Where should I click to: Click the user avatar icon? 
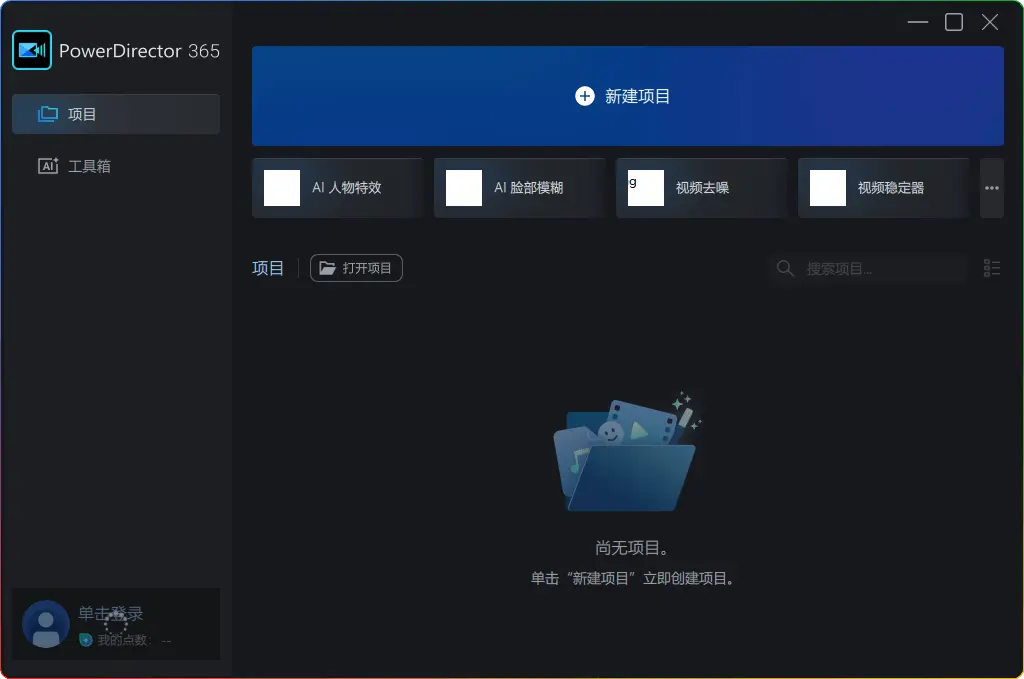tap(46, 624)
